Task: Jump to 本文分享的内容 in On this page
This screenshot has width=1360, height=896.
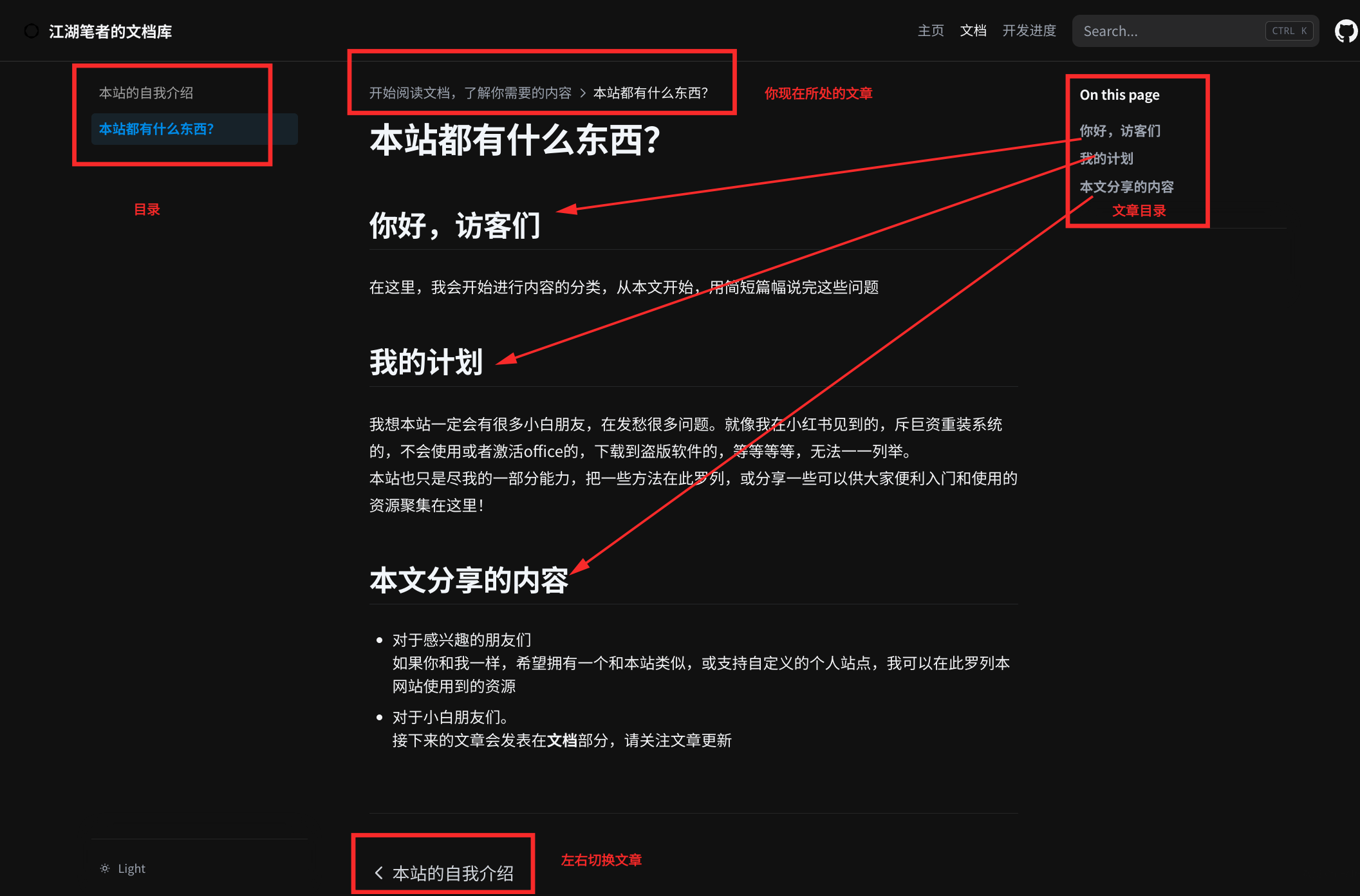Action: [x=1126, y=187]
